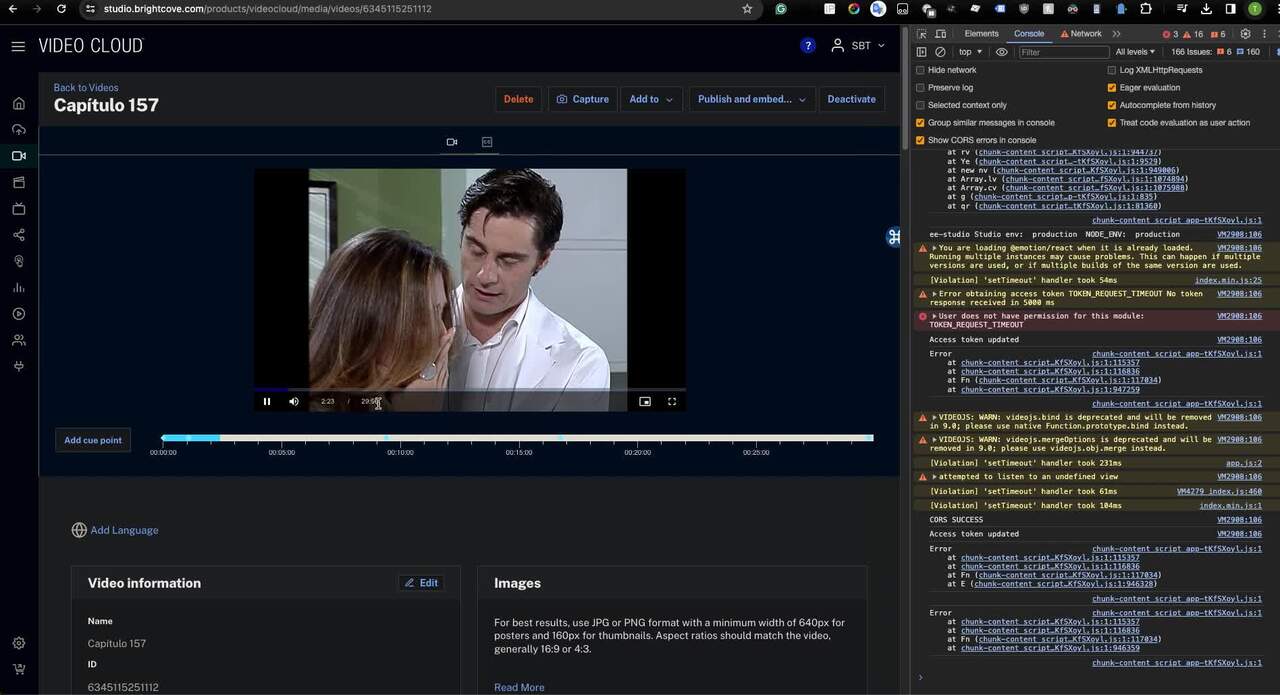
Task: Open the Audience people module icon
Action: point(18,340)
